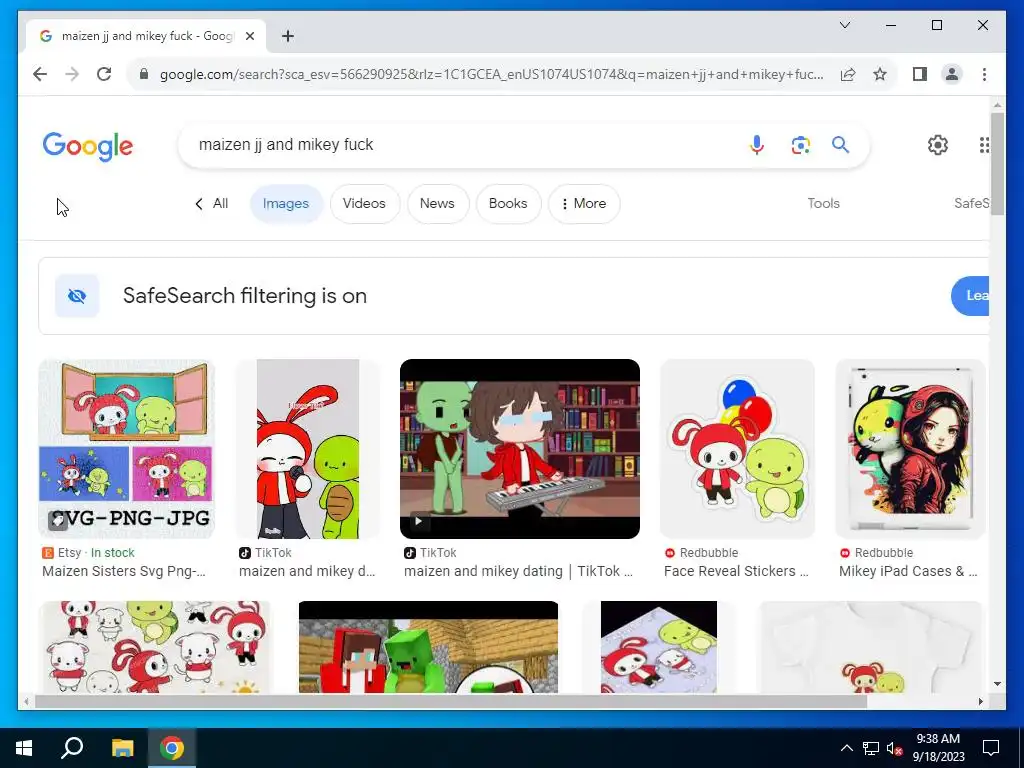The image size is (1024, 768).
Task: Click the muted volume tray icon
Action: click(894, 748)
